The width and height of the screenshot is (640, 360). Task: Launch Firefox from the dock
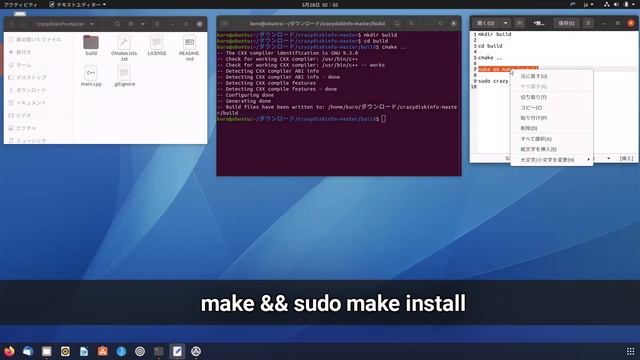tap(9, 351)
